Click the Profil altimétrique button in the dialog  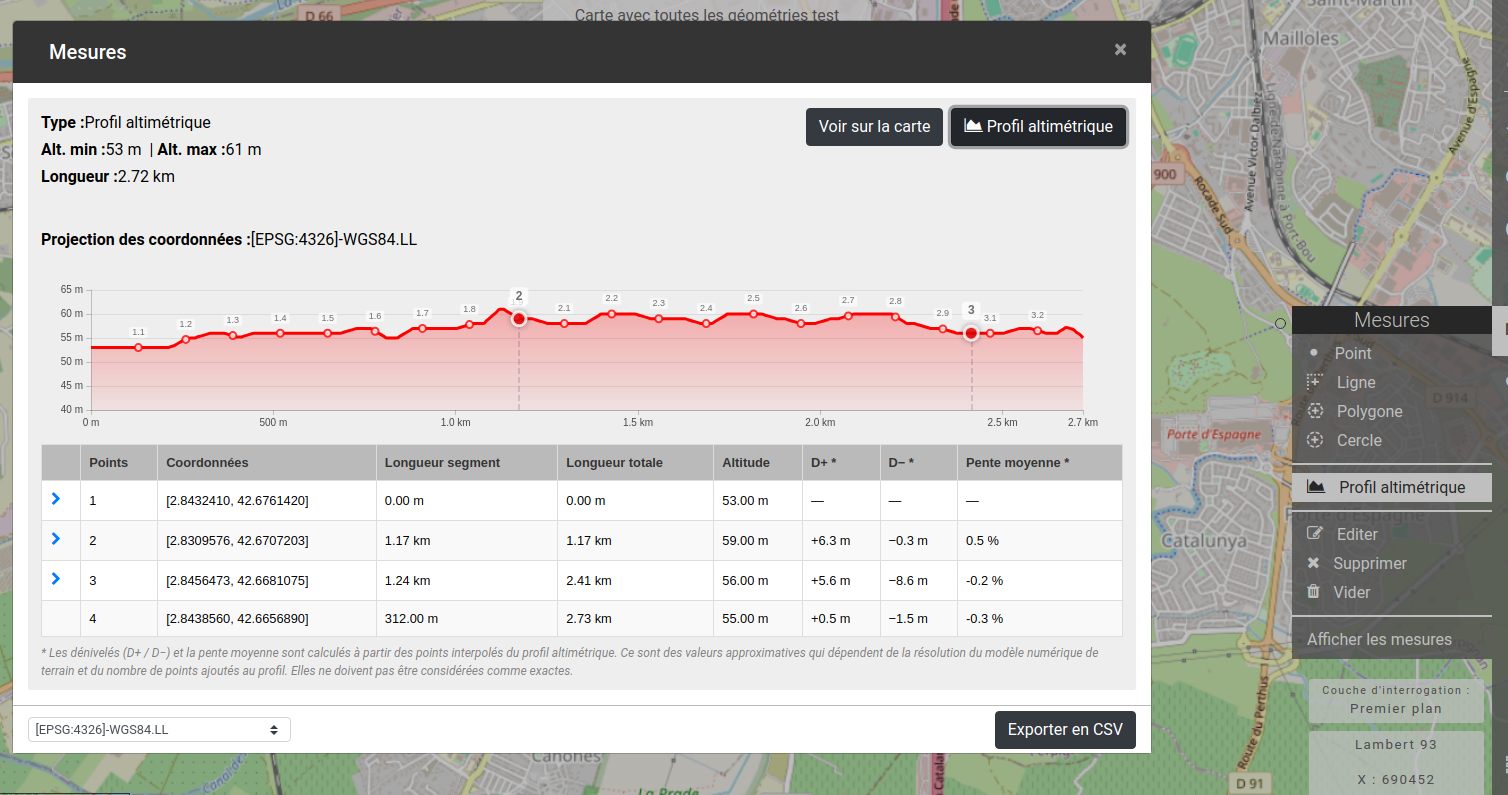click(x=1038, y=127)
